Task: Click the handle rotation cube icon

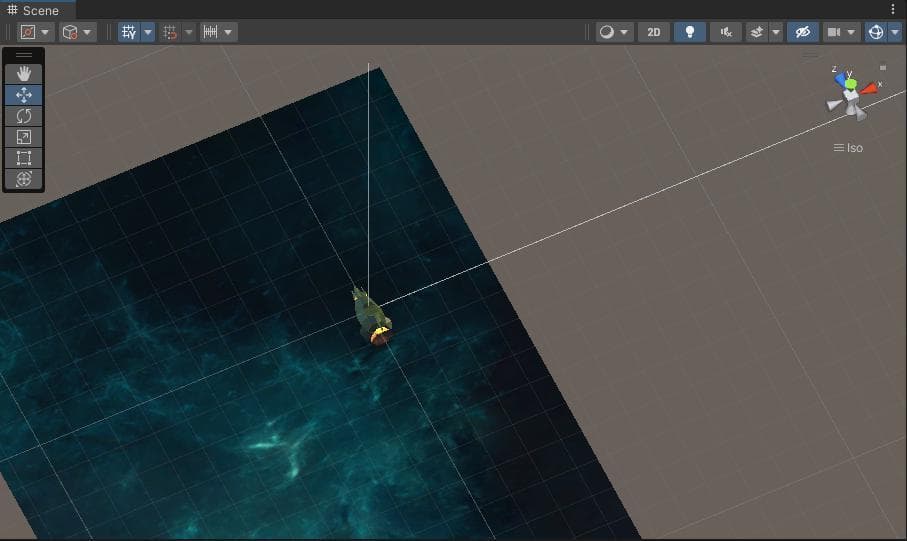Action: [70, 32]
